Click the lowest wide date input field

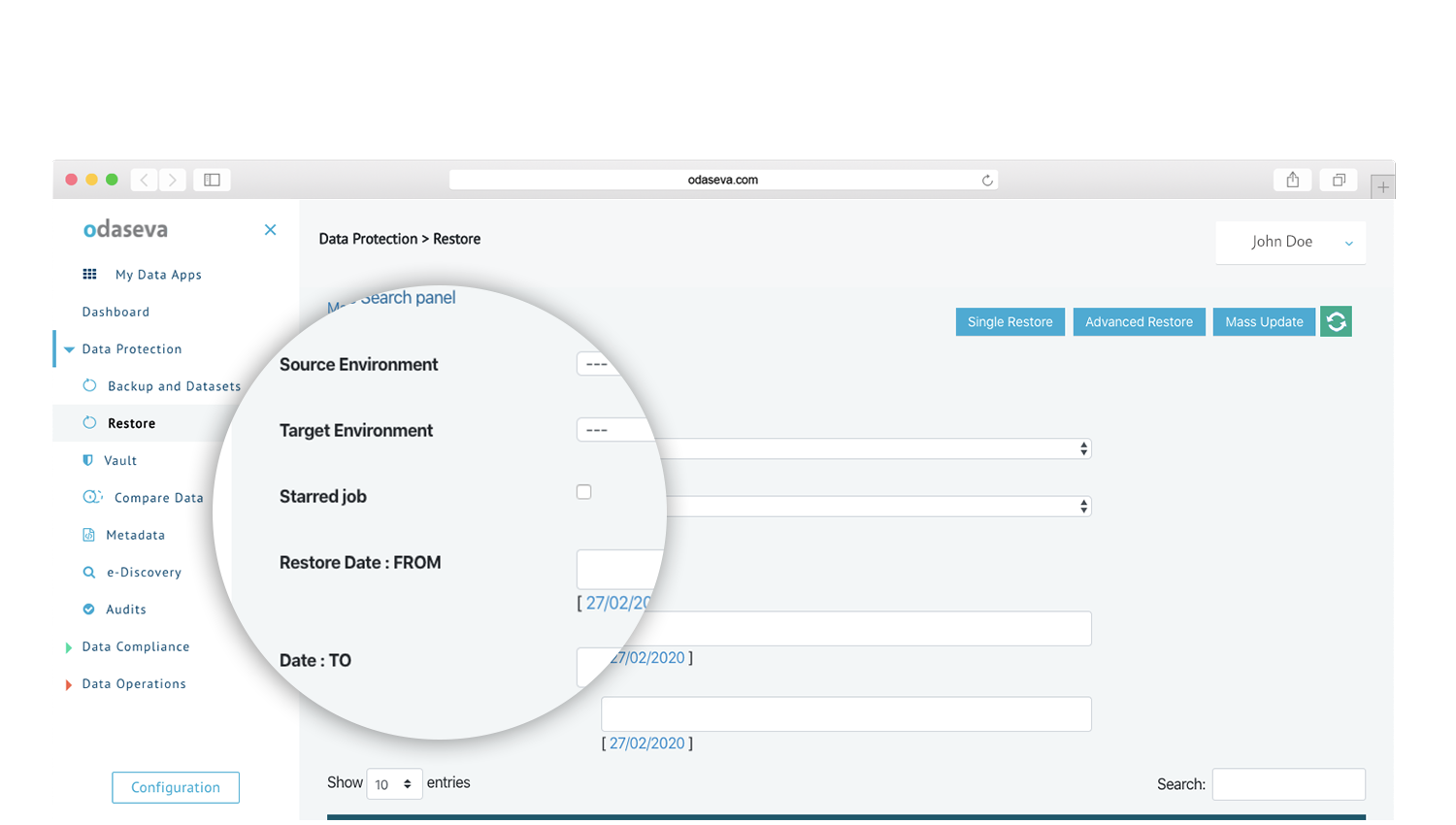coord(846,714)
